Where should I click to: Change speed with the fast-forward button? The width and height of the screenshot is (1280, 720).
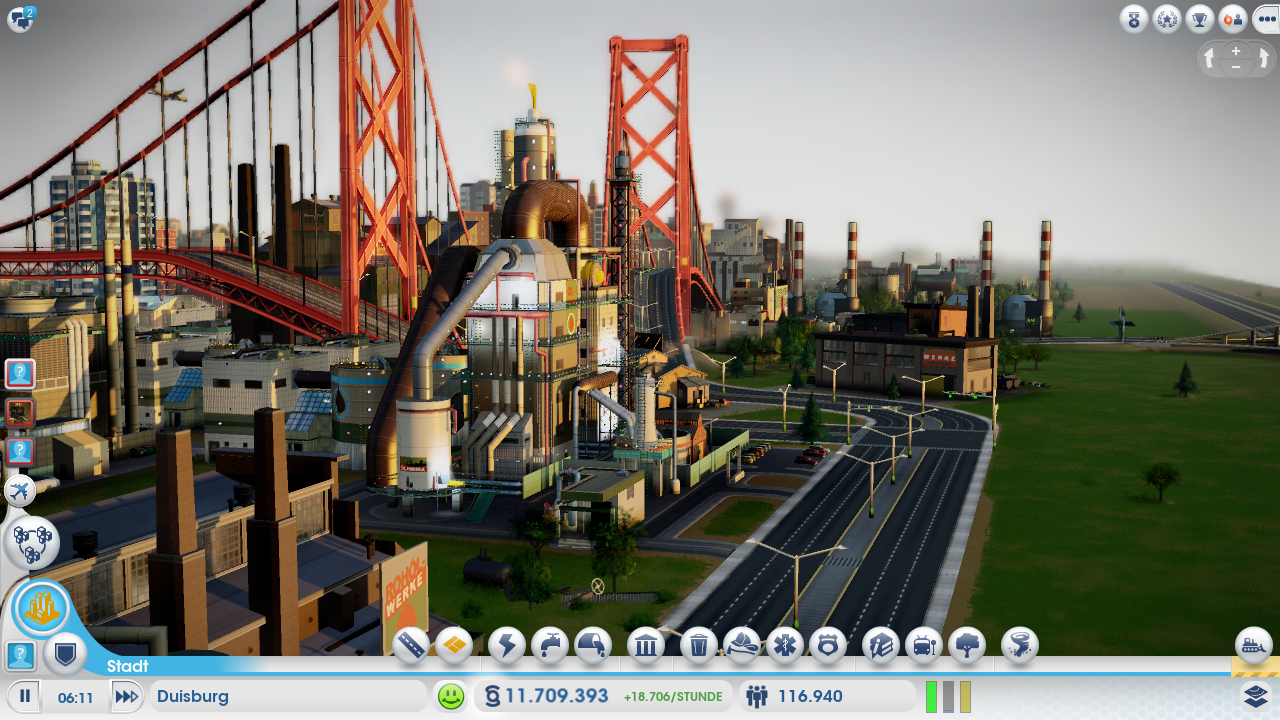pos(126,696)
